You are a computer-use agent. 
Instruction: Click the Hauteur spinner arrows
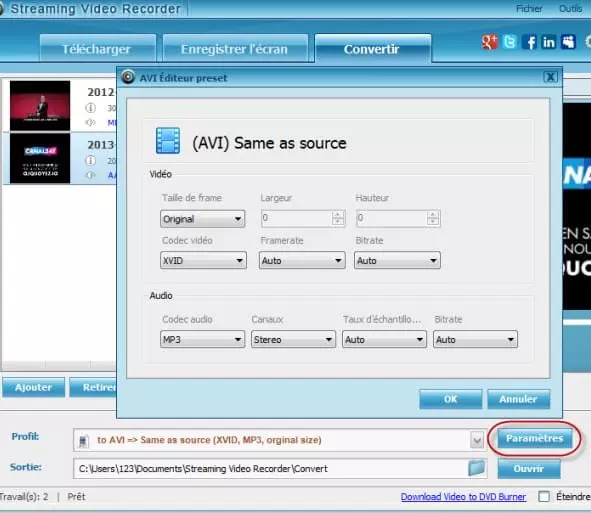point(433,218)
